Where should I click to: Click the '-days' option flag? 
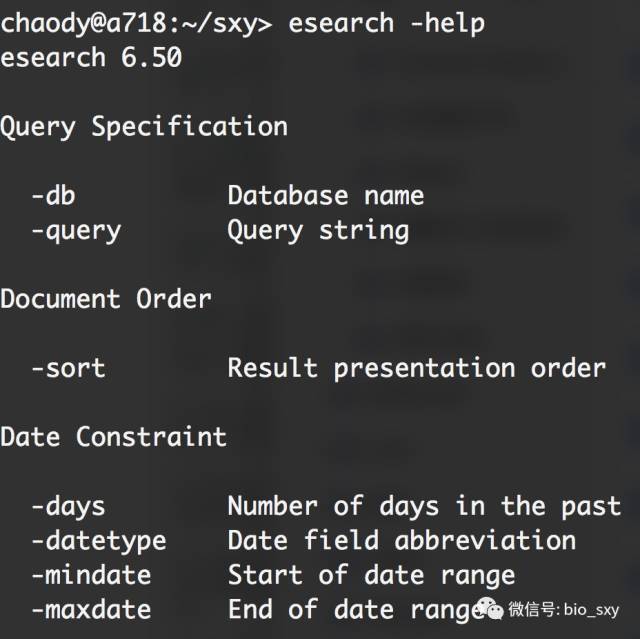point(69,508)
